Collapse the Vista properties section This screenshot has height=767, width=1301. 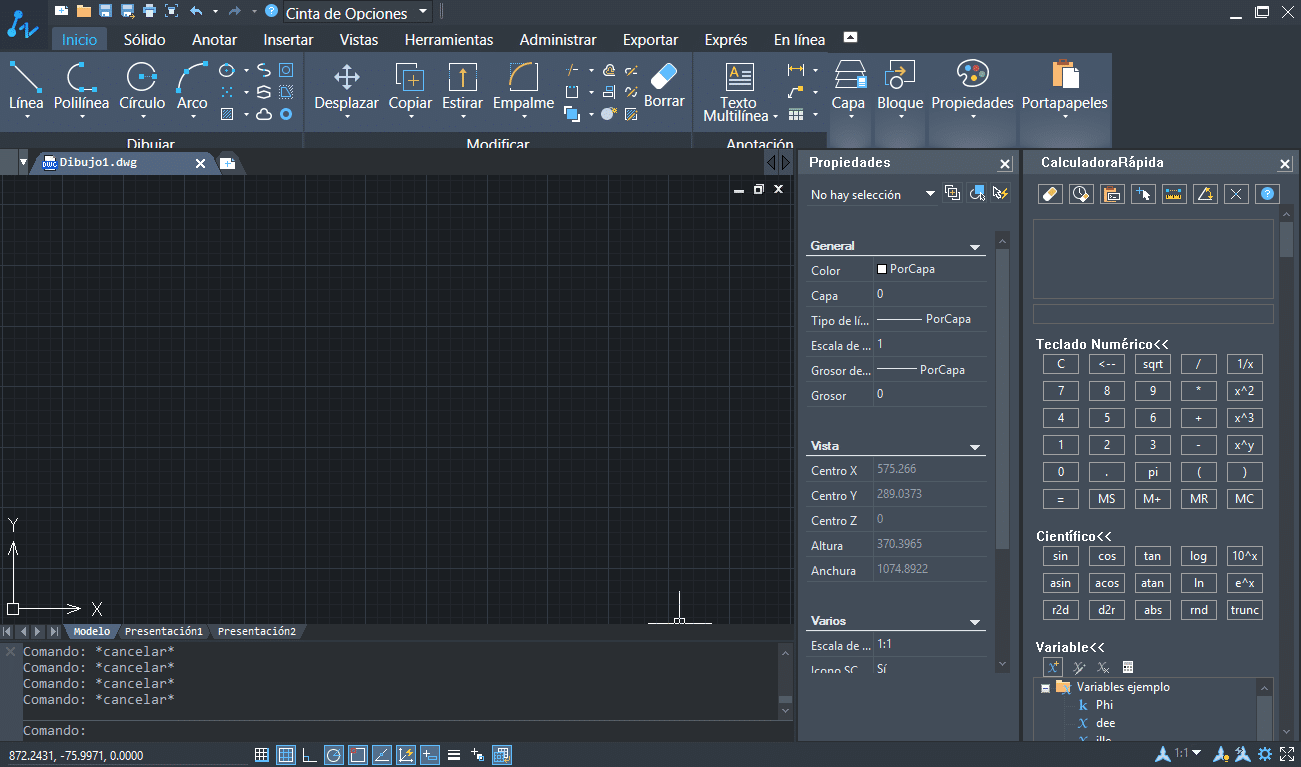tap(975, 447)
